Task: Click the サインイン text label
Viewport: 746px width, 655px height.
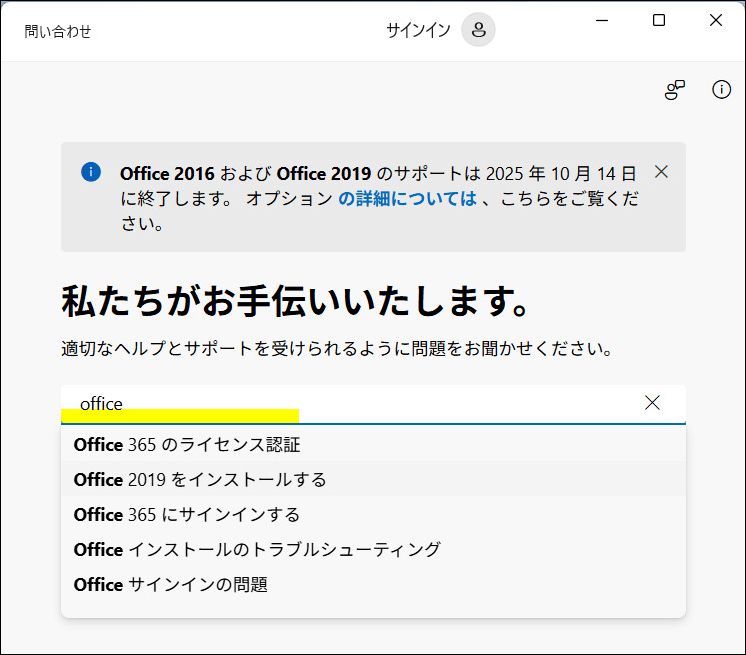Action: coord(418,30)
